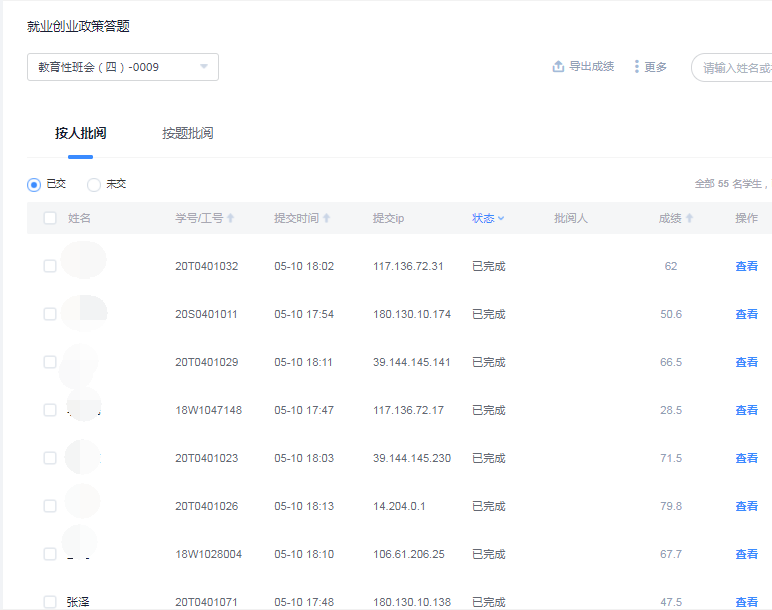Click the export grades upload icon

[558, 67]
